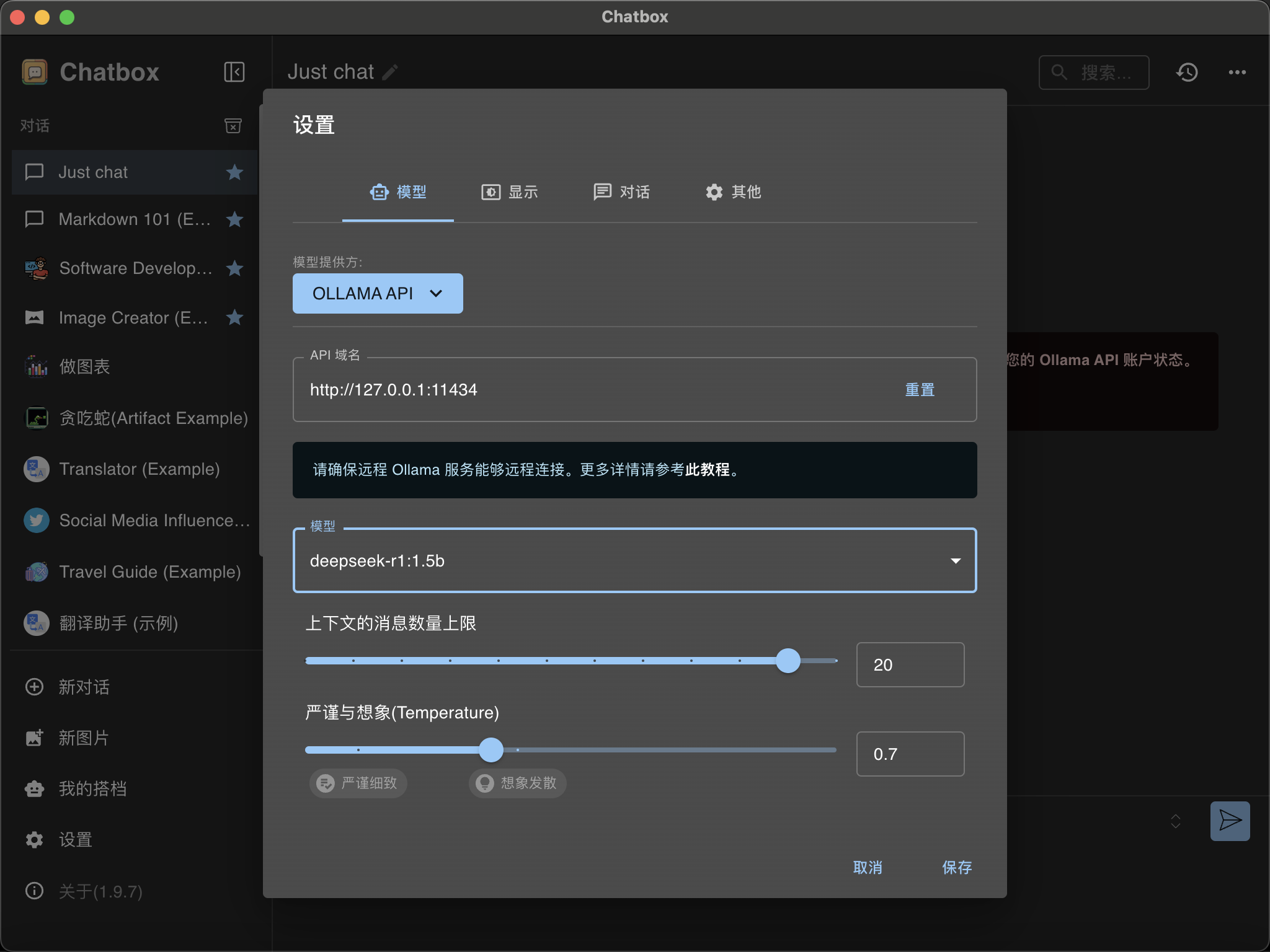This screenshot has height=952, width=1270.
Task: Click the 我的搭档 robot icon
Action: [34, 788]
